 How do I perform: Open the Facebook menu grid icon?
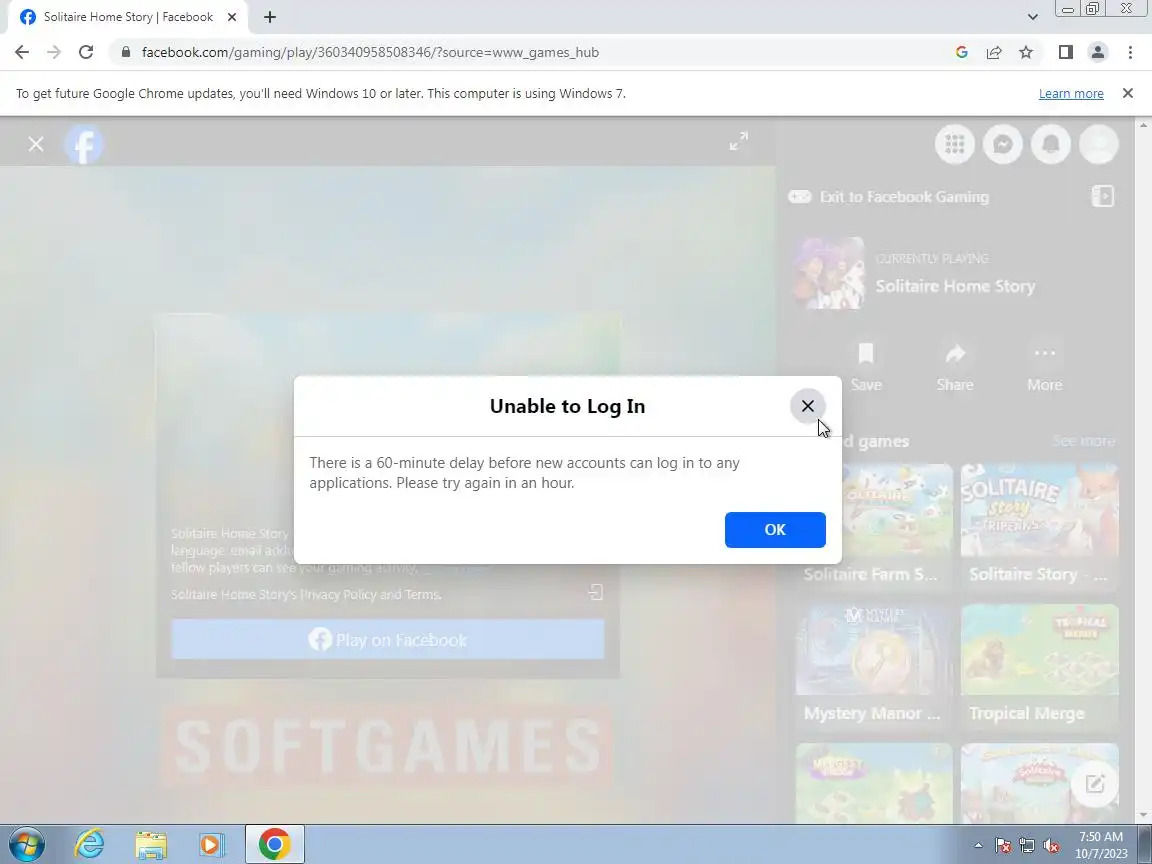[954, 144]
